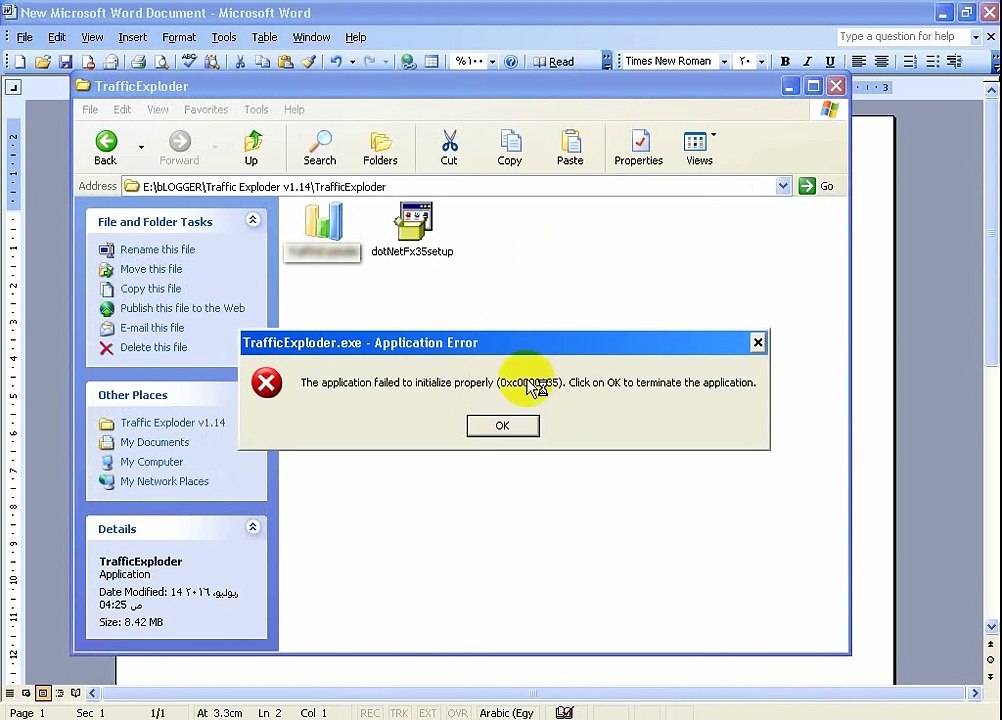Open My Network Places link
The height and width of the screenshot is (720, 1002).
[x=165, y=481]
